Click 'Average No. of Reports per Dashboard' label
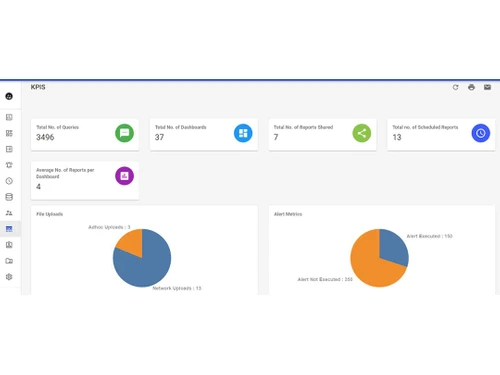The image size is (500, 375). pos(65,173)
